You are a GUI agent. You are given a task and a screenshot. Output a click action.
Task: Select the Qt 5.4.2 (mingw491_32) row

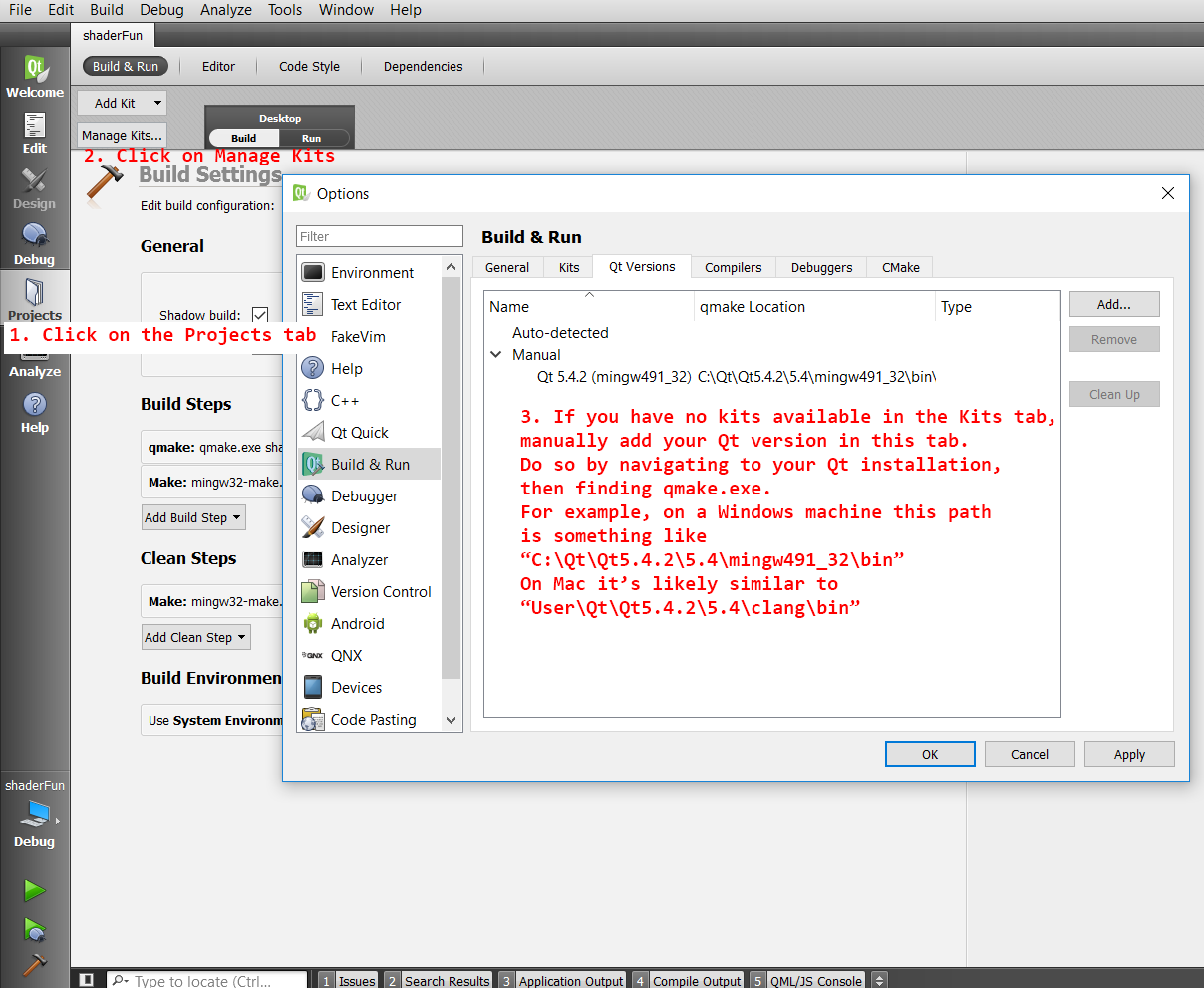pyautogui.click(x=771, y=377)
